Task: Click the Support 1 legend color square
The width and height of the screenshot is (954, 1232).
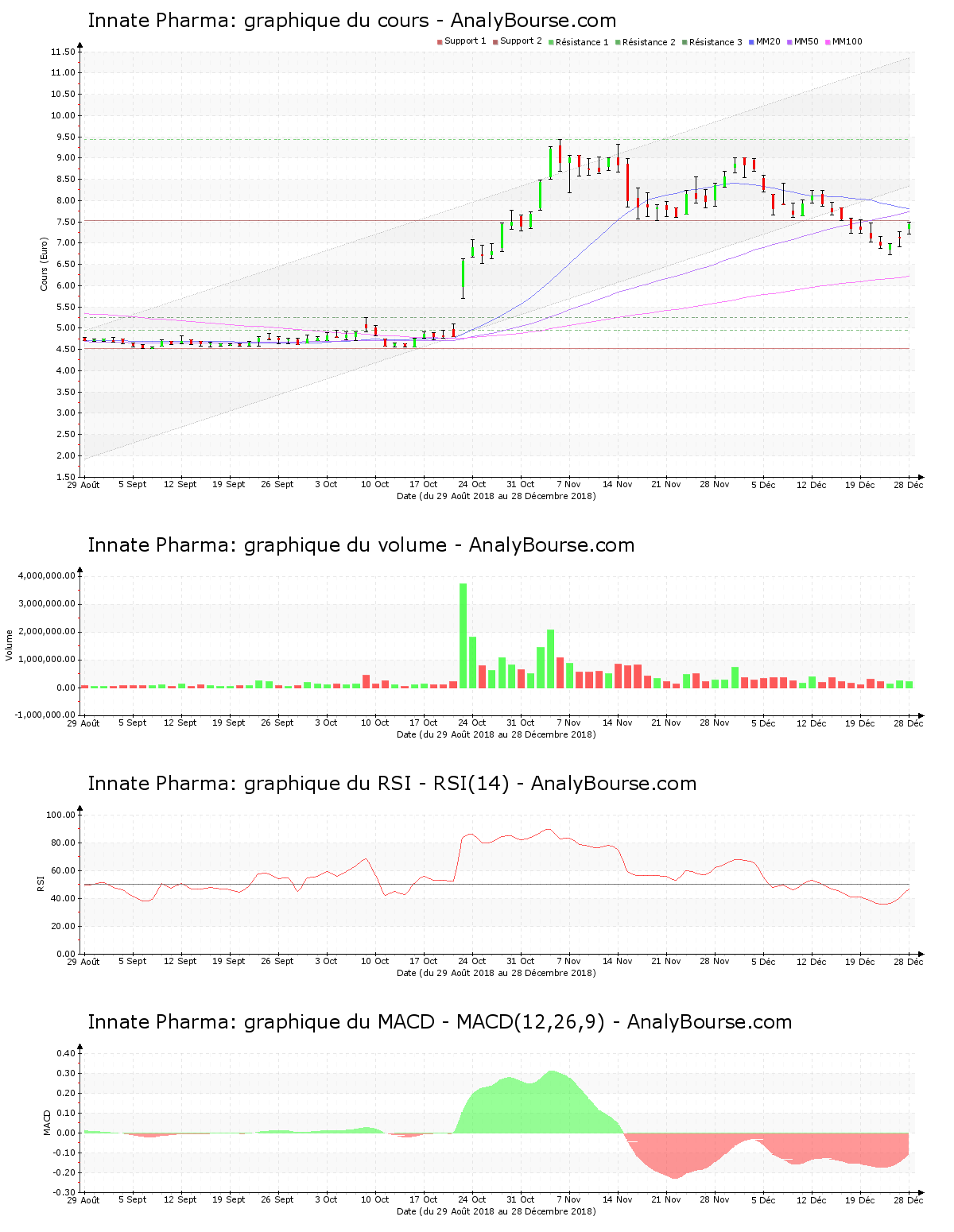Action: click(x=440, y=42)
